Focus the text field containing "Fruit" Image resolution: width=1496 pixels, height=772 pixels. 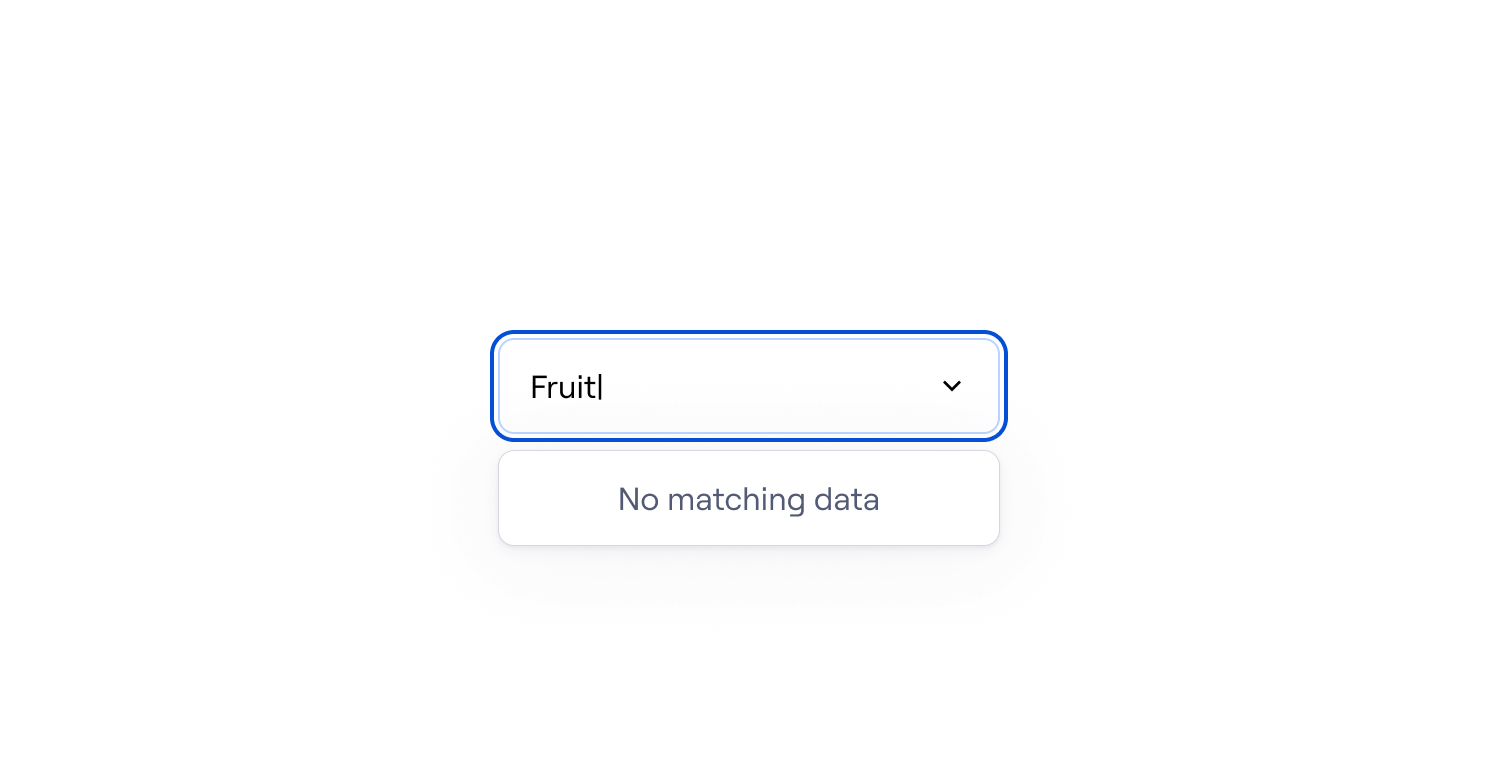tap(749, 386)
